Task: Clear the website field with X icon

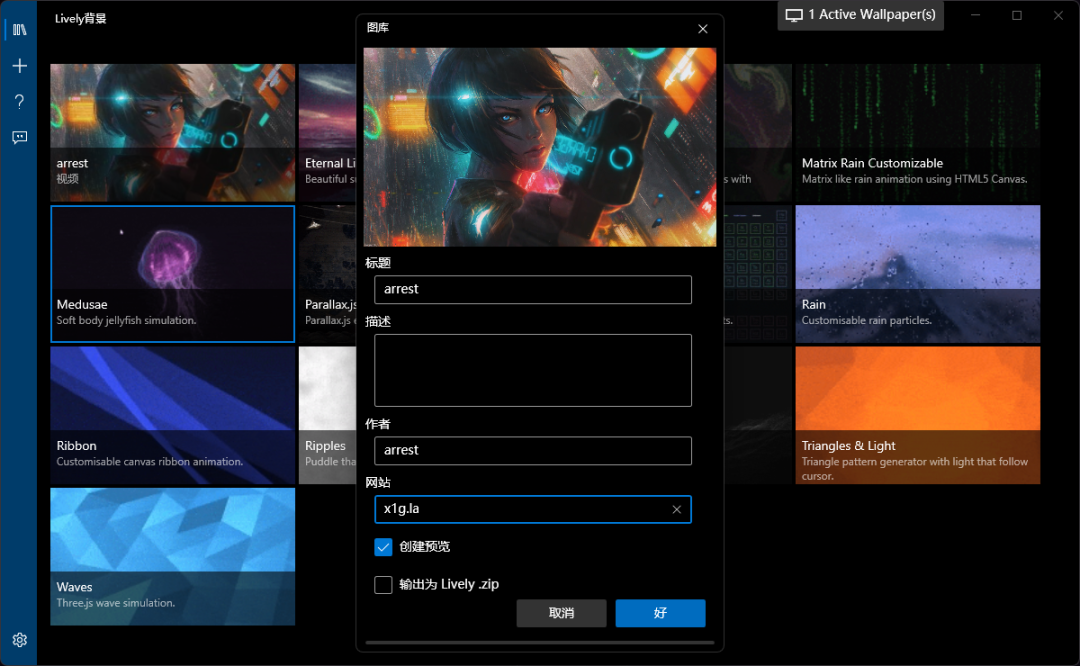Action: pyautogui.click(x=676, y=510)
